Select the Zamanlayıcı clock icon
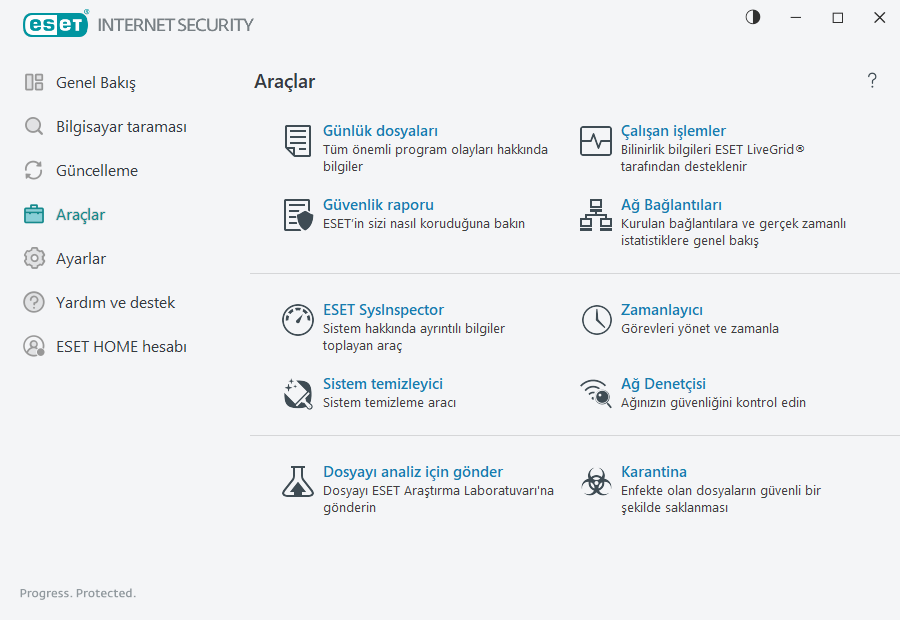Screen dimensions: 900x620 coord(595,320)
